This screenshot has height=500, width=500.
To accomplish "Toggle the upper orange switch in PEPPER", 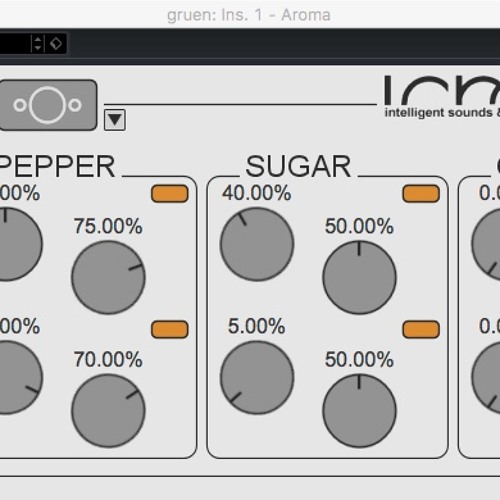I will [170, 194].
